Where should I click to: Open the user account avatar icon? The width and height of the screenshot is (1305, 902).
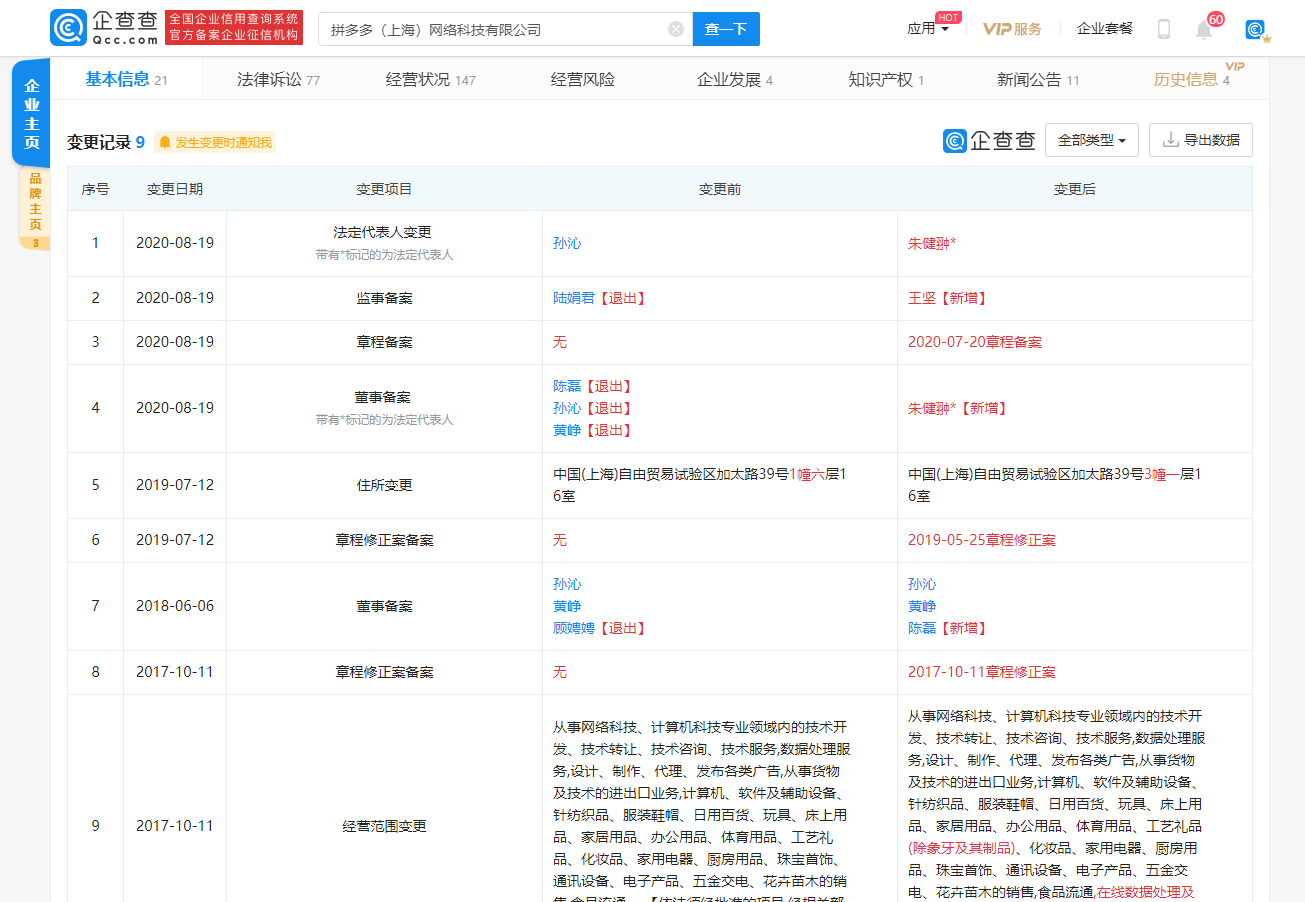pyautogui.click(x=1256, y=30)
